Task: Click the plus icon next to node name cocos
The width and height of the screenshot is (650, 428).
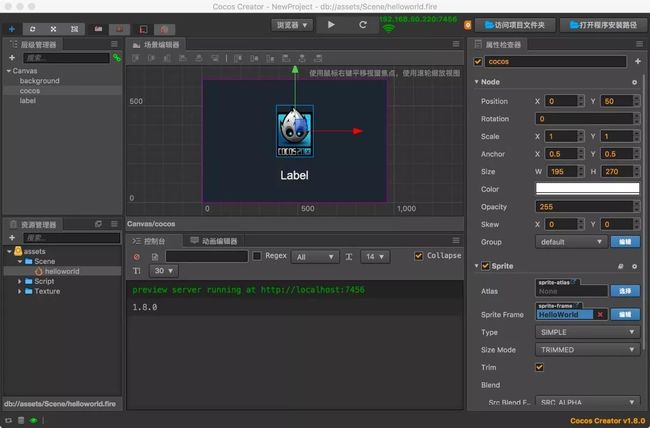Action: coord(638,61)
